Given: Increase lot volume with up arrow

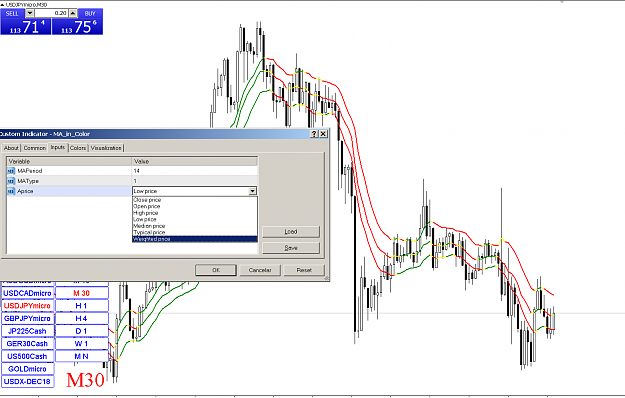Looking at the screenshot, I should pos(73,13).
